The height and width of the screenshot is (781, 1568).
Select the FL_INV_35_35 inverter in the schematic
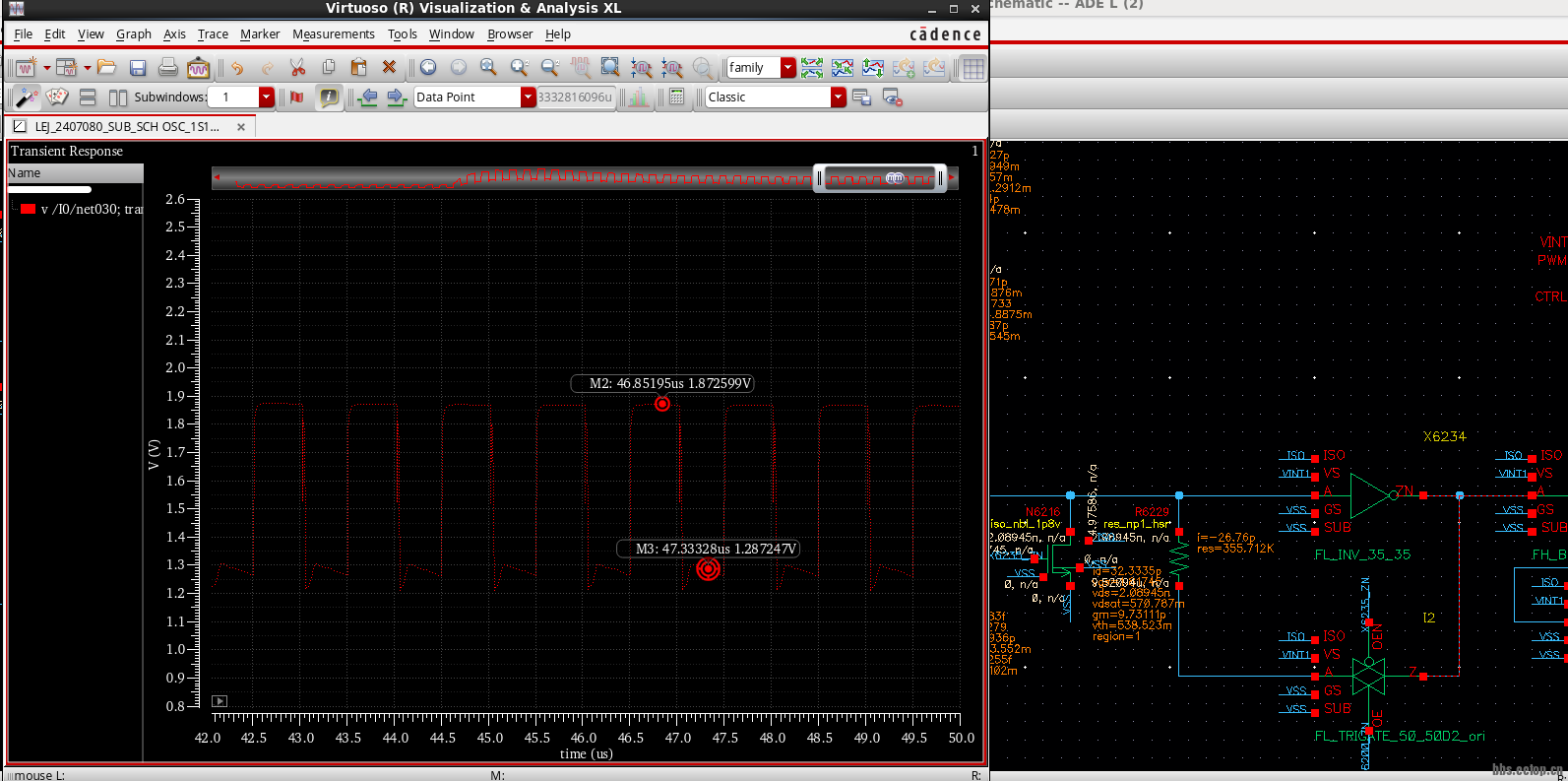pyautogui.click(x=1374, y=495)
